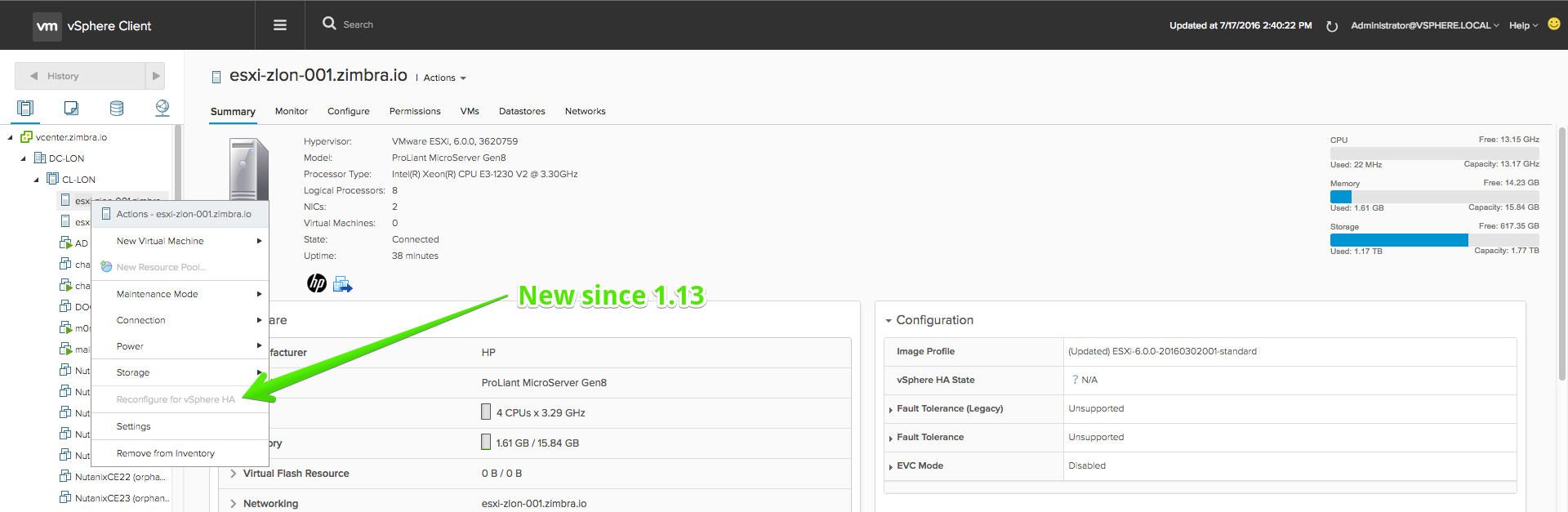This screenshot has height=512, width=1568.
Task: Open Maintenance Mode submenu
Action: tap(180, 294)
